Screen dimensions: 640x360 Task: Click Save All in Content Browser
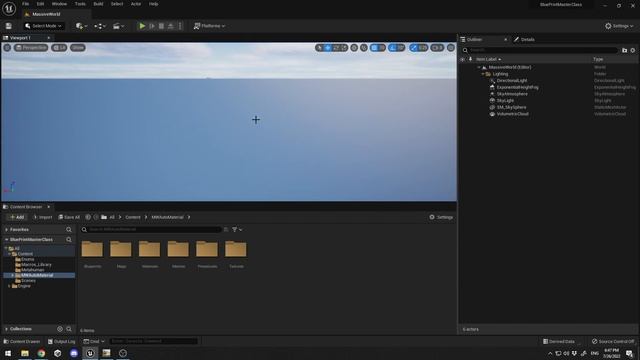(x=69, y=217)
